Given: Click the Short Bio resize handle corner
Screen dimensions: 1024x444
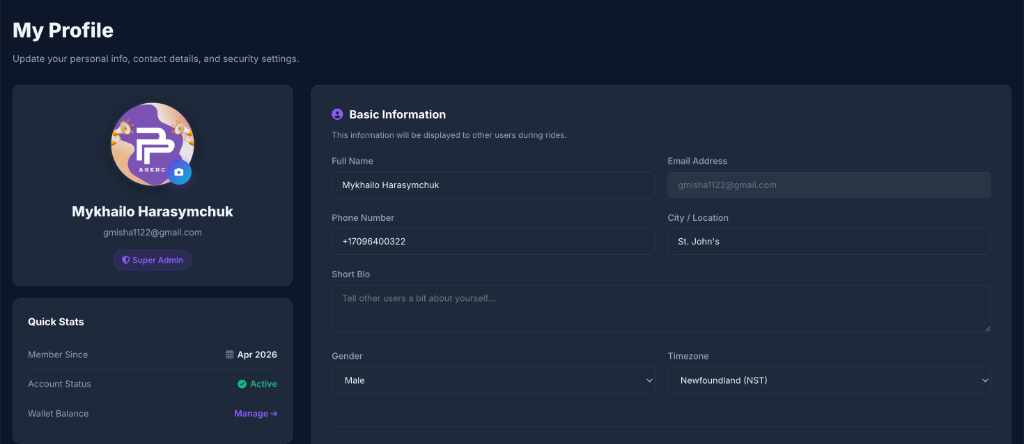Looking at the screenshot, I should 987,328.
